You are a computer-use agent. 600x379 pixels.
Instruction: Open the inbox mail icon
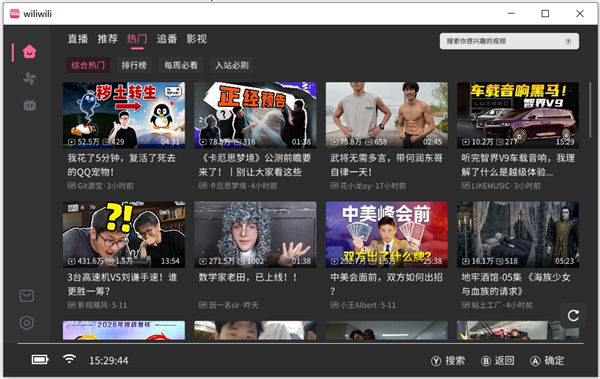pos(27,296)
